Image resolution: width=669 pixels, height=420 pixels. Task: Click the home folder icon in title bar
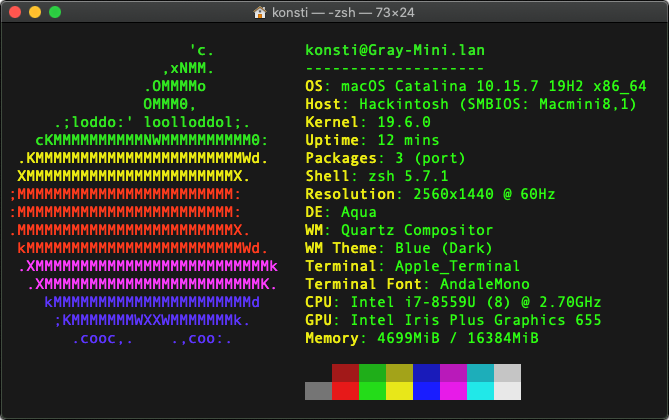pos(259,12)
